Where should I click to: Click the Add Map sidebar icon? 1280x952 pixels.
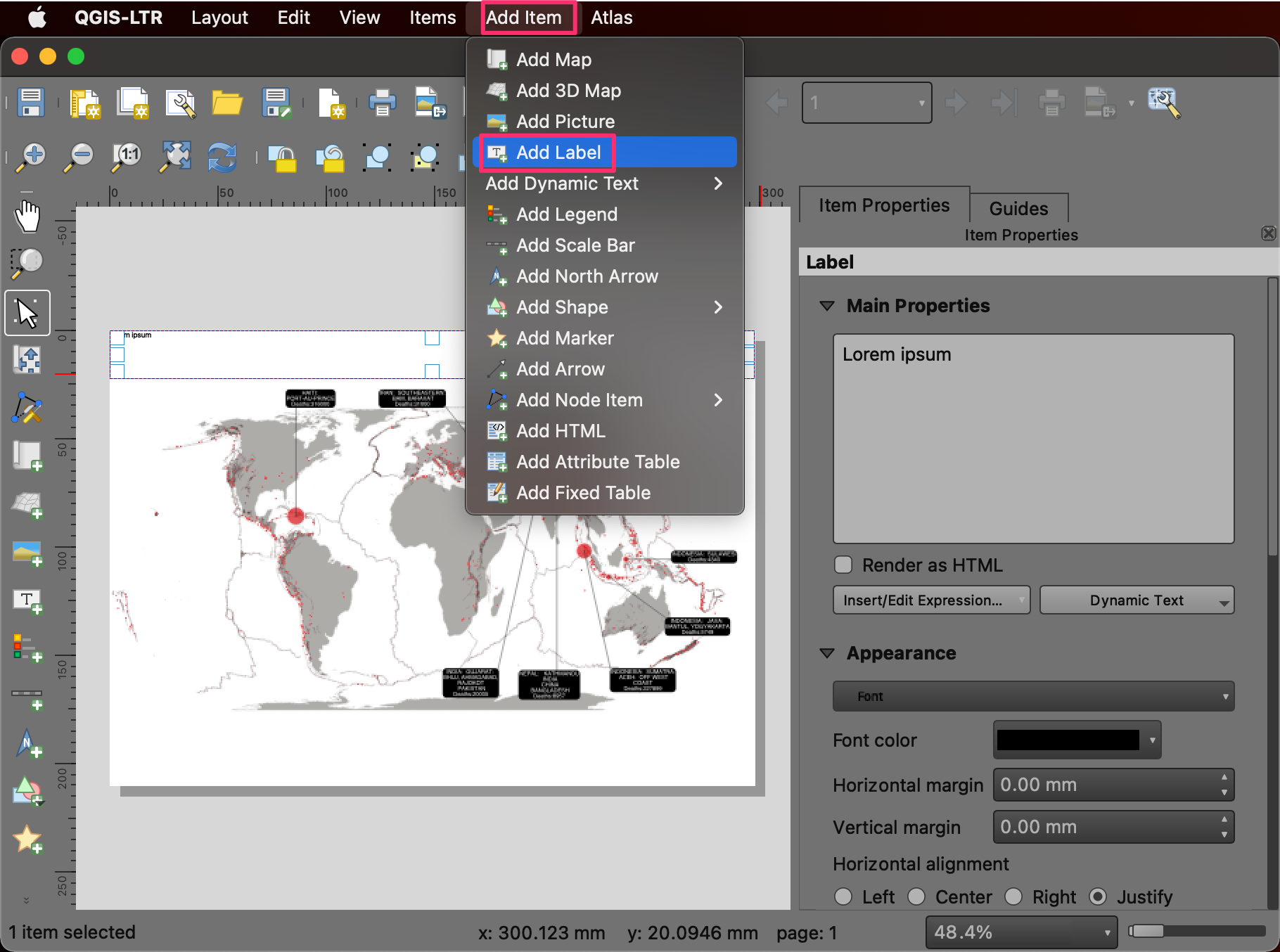point(27,455)
